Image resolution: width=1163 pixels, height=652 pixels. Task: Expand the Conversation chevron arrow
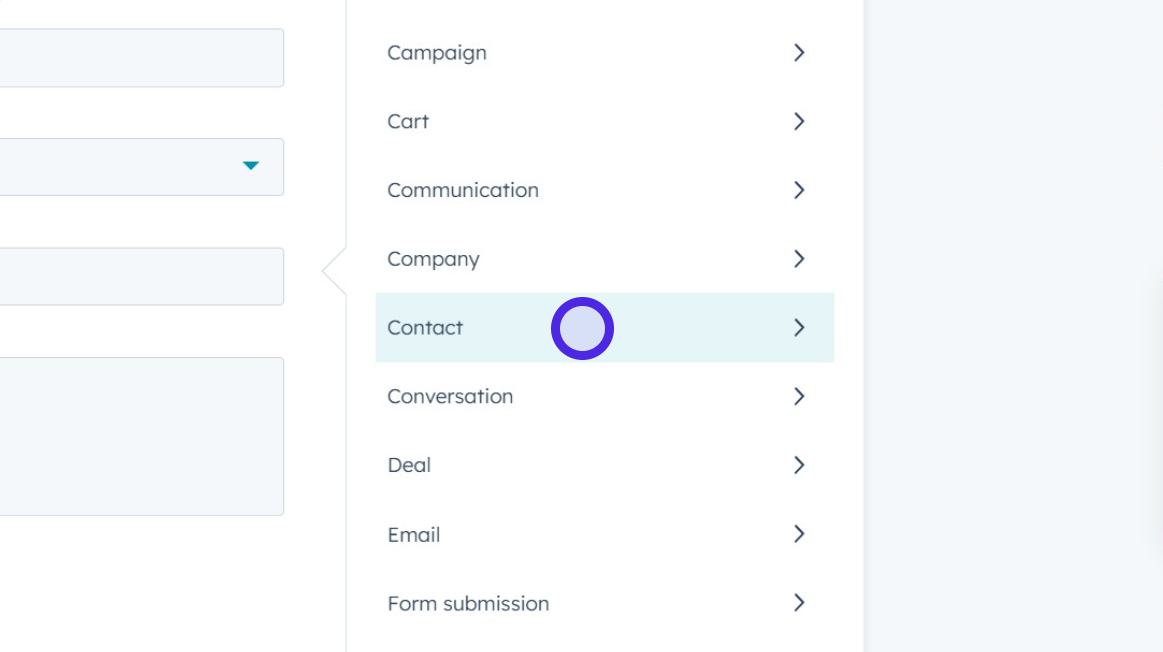[799, 397]
